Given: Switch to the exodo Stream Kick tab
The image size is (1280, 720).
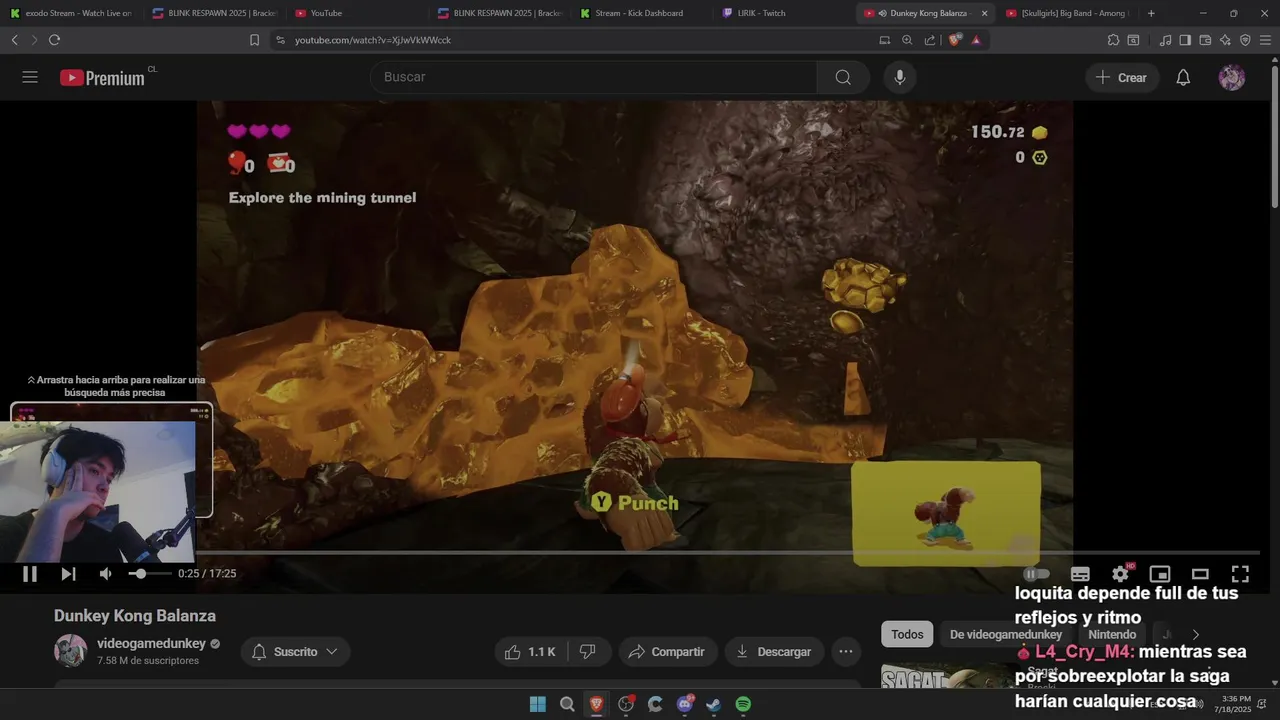Looking at the screenshot, I should (71, 13).
